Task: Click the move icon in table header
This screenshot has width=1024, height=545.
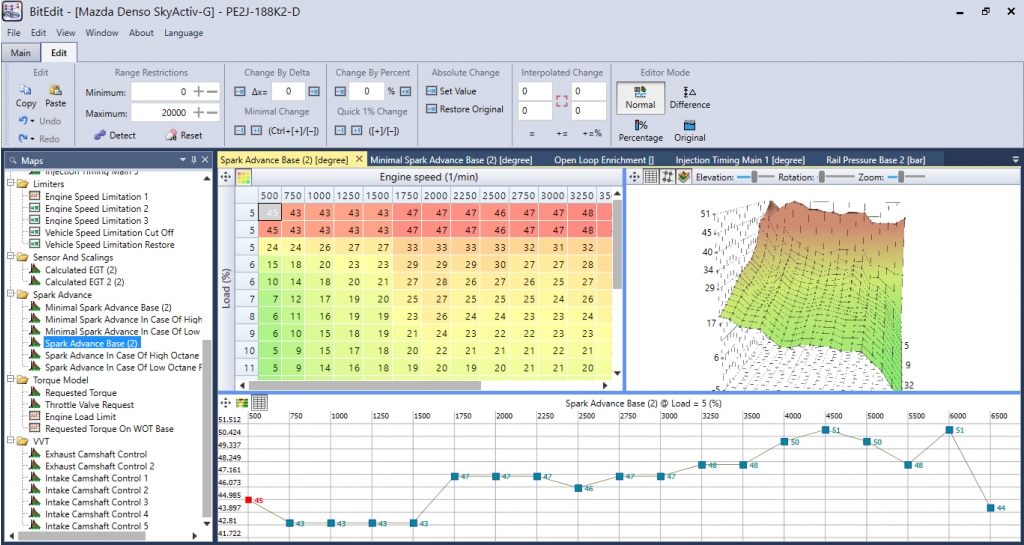Action: pos(225,177)
